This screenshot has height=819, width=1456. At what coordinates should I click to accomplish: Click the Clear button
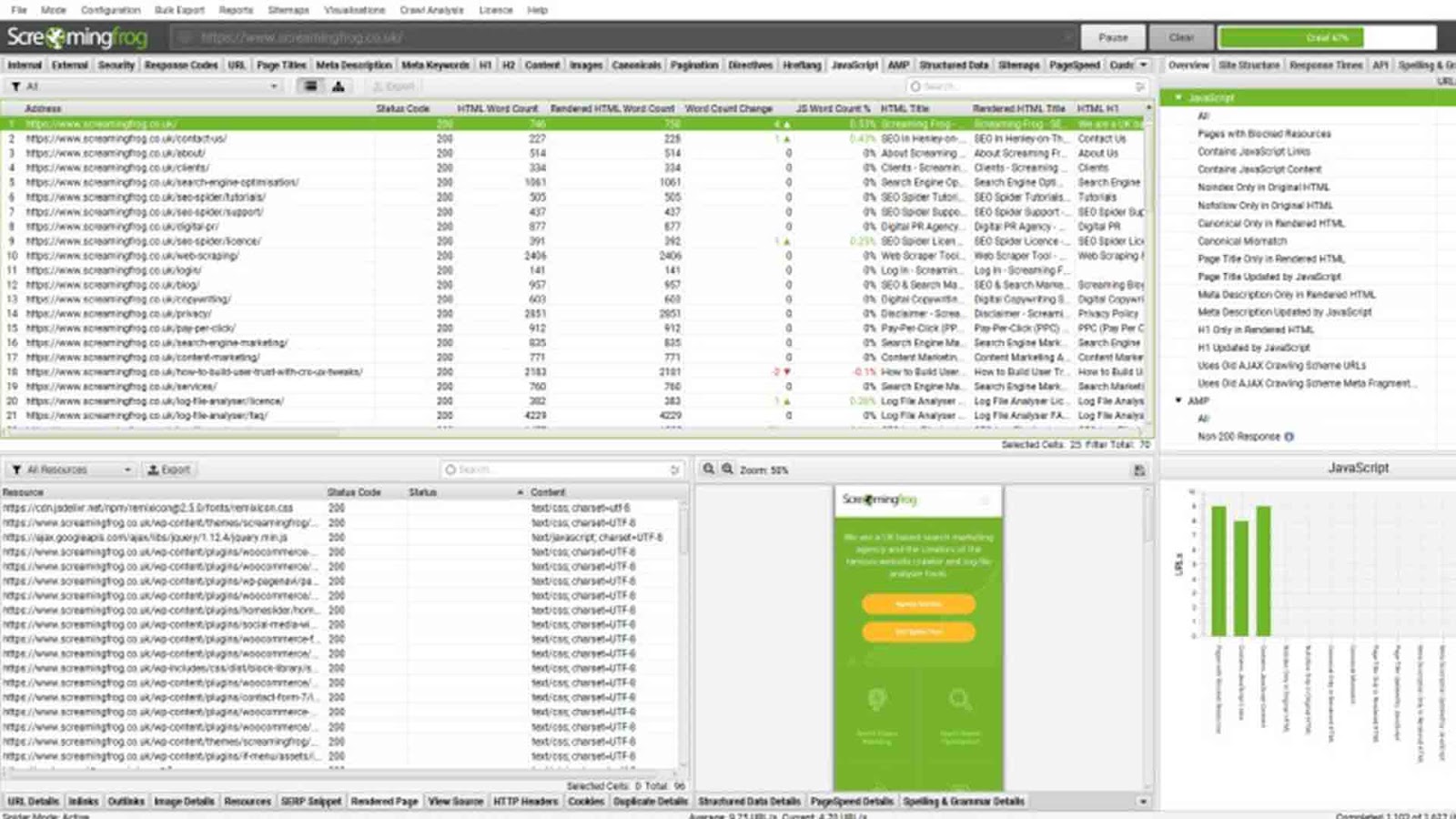point(1181,37)
